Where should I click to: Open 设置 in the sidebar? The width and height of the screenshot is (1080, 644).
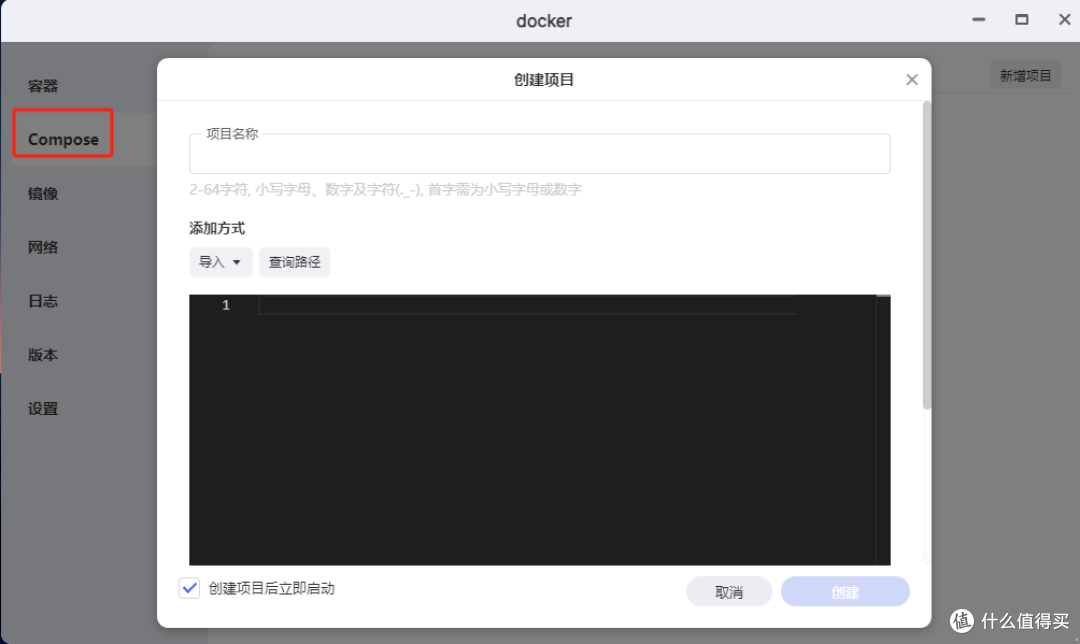click(x=43, y=408)
